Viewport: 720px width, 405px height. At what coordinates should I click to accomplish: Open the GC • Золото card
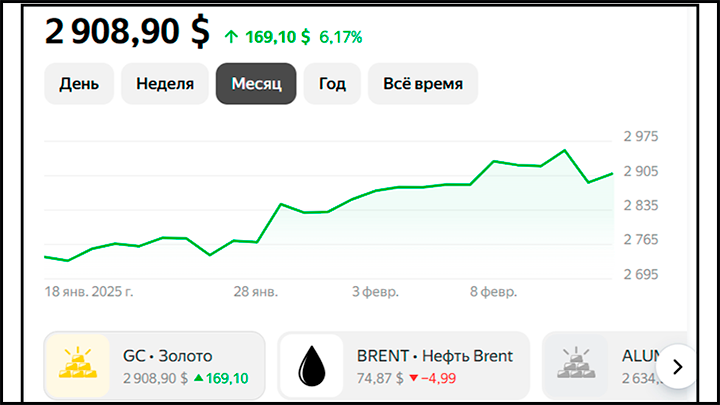point(155,366)
